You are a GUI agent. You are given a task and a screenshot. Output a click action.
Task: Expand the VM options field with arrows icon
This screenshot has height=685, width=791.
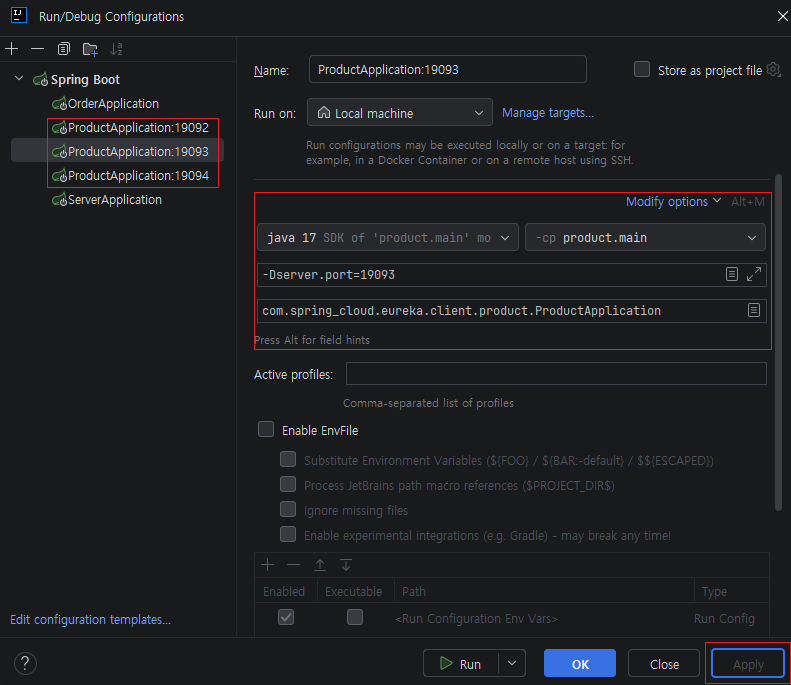tap(754, 274)
